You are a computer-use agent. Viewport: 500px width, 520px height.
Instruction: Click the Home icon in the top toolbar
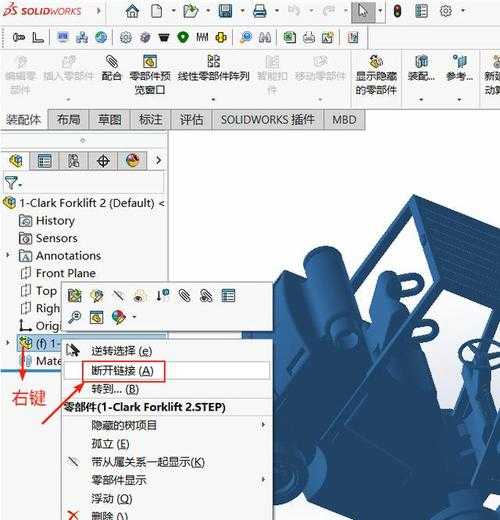coord(132,11)
